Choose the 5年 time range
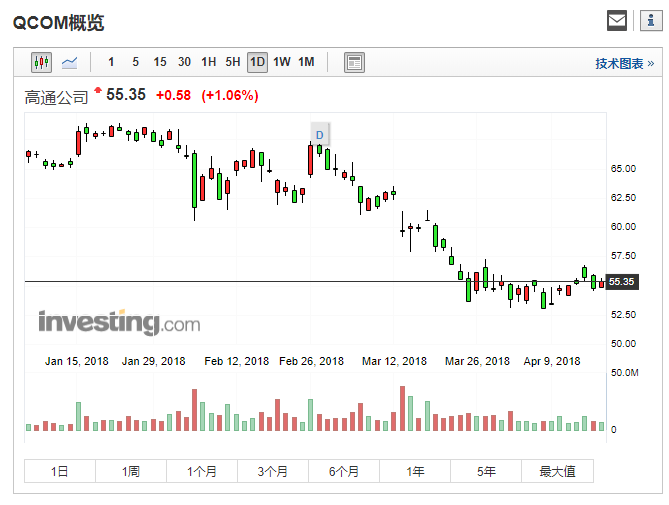Image resolution: width=669 pixels, height=505 pixels. pyautogui.click(x=486, y=471)
